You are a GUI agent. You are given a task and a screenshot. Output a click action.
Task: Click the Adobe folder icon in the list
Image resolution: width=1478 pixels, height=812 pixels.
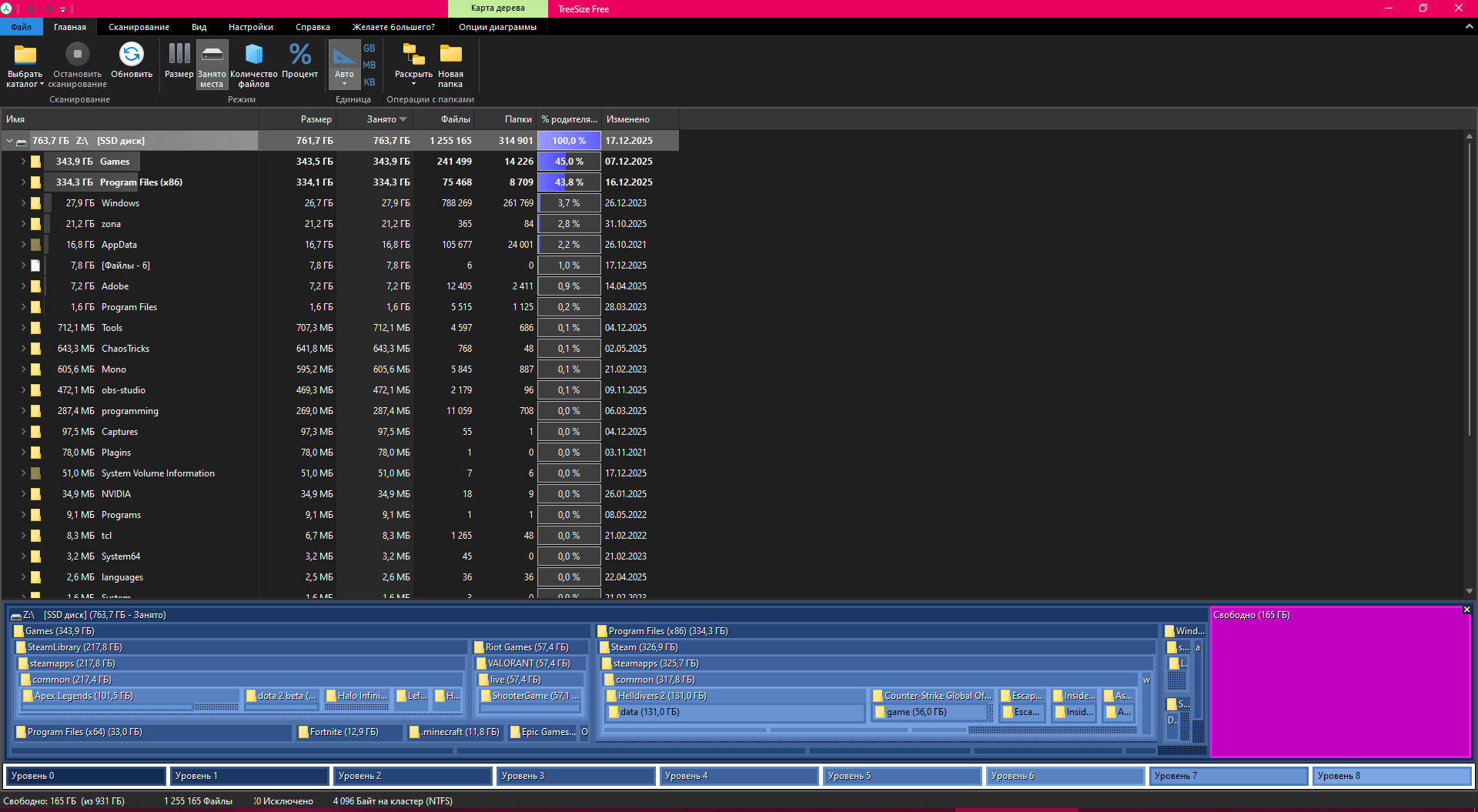pyautogui.click(x=35, y=286)
